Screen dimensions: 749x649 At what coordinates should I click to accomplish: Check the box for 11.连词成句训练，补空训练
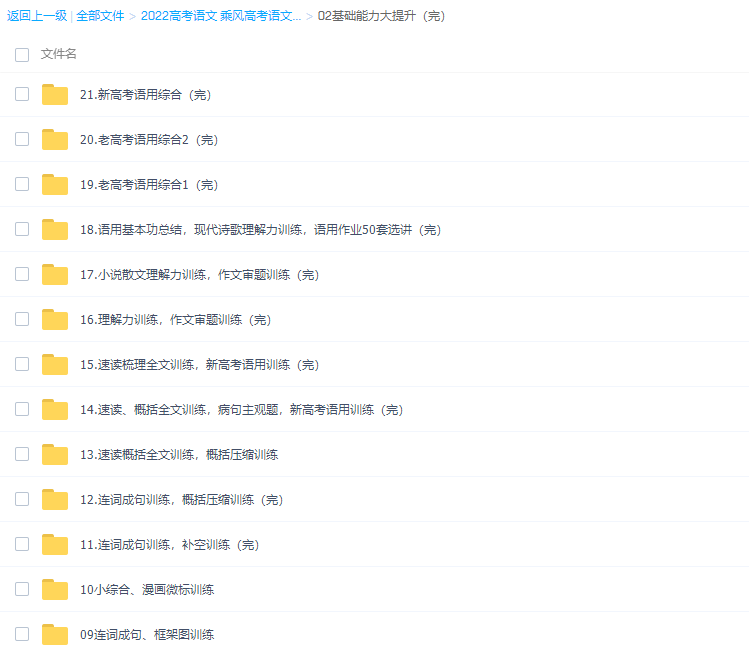pos(22,544)
